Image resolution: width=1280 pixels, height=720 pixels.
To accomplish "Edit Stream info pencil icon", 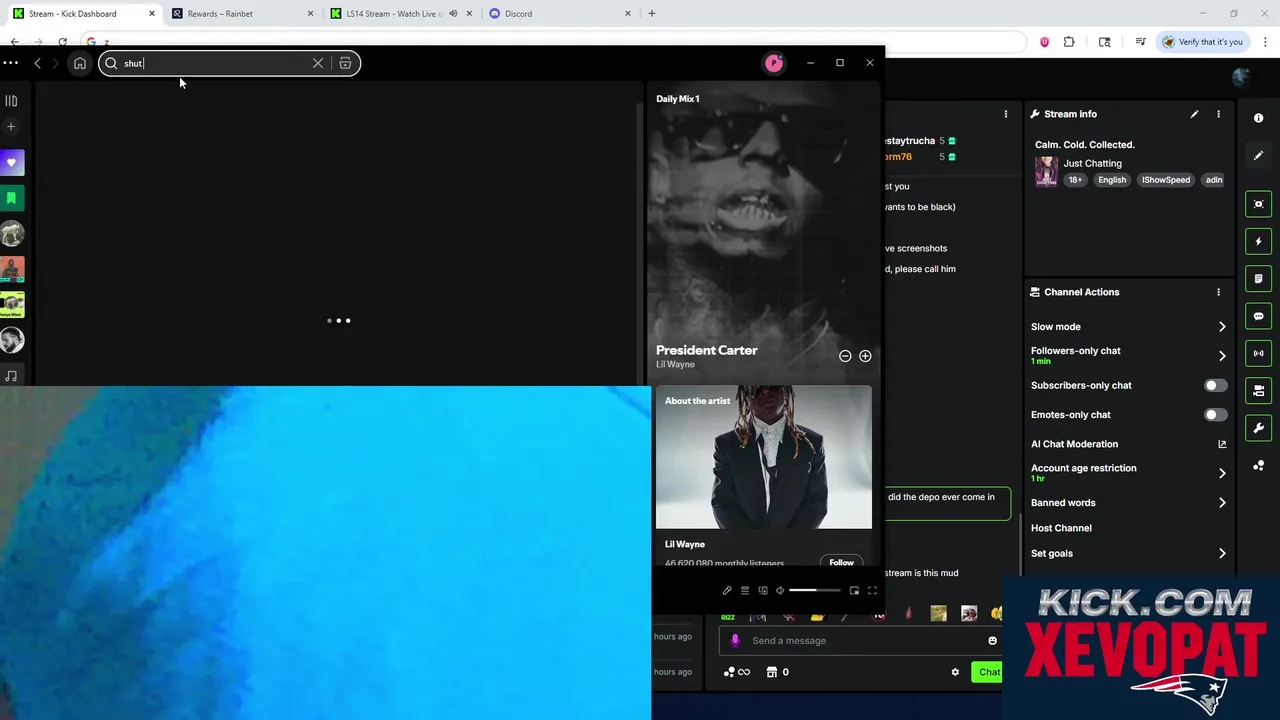I will point(1194,114).
